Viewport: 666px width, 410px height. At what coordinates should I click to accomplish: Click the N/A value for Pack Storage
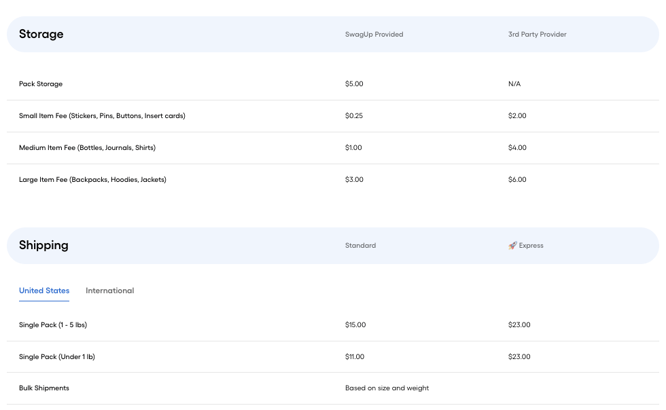[x=514, y=84]
